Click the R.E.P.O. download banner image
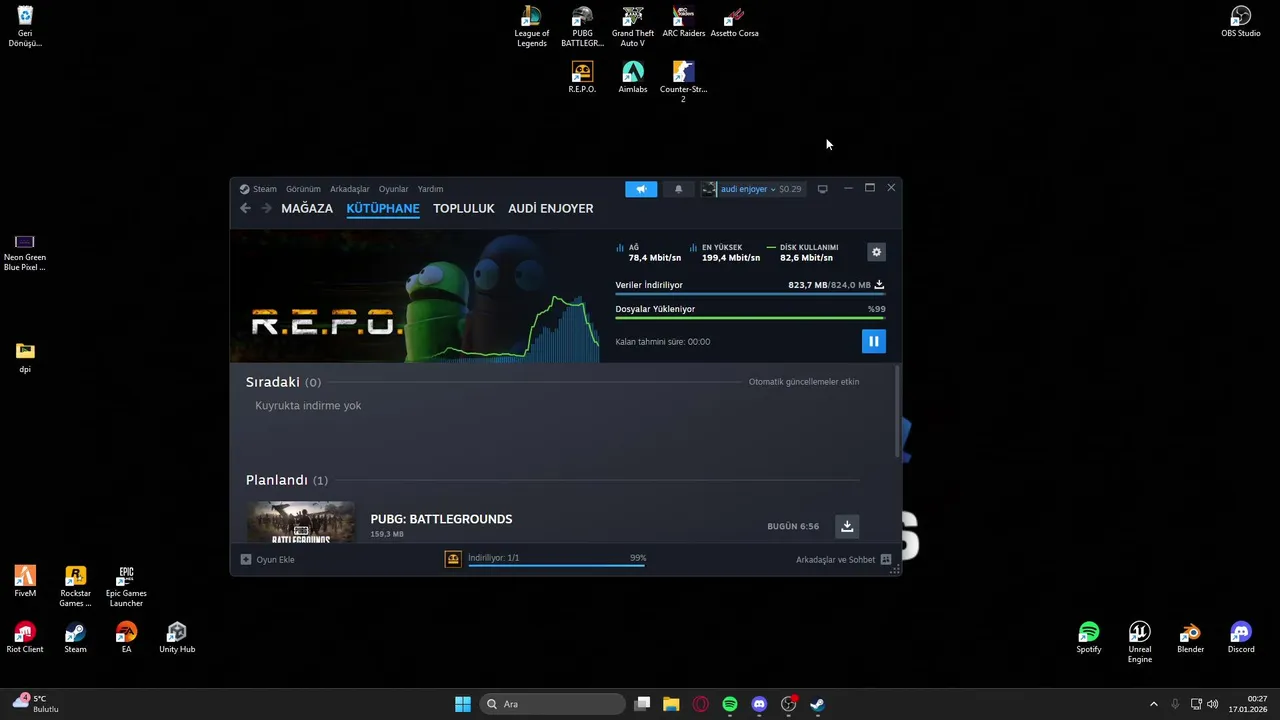This screenshot has height=720, width=1280. click(x=415, y=297)
